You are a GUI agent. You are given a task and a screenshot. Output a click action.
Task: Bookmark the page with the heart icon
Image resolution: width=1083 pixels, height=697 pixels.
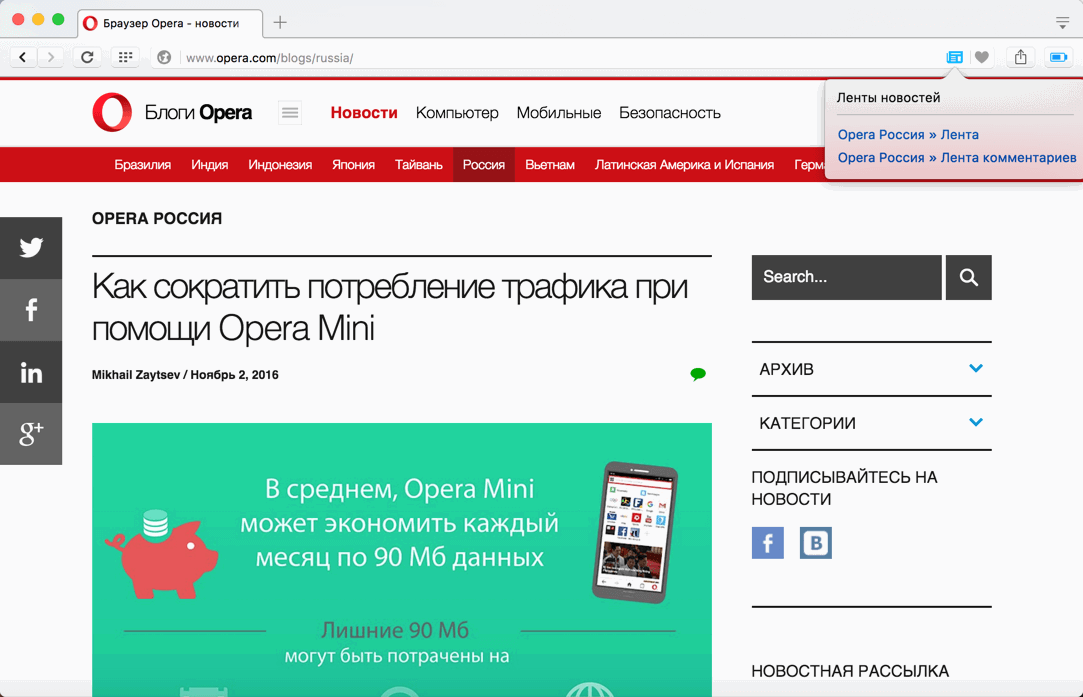point(981,57)
